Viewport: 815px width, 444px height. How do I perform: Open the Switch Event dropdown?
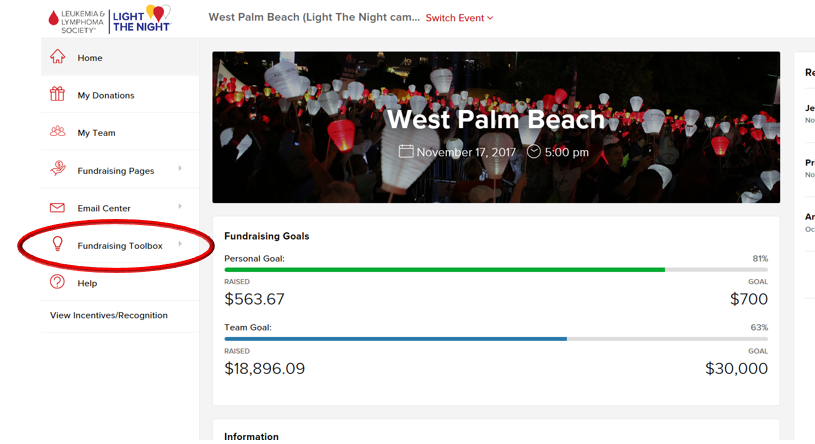(459, 18)
